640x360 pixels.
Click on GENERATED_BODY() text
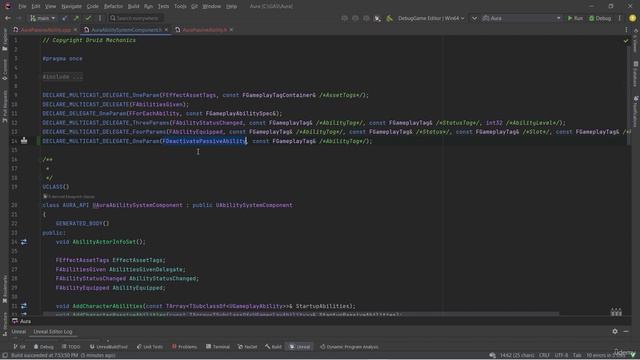[x=82, y=223]
